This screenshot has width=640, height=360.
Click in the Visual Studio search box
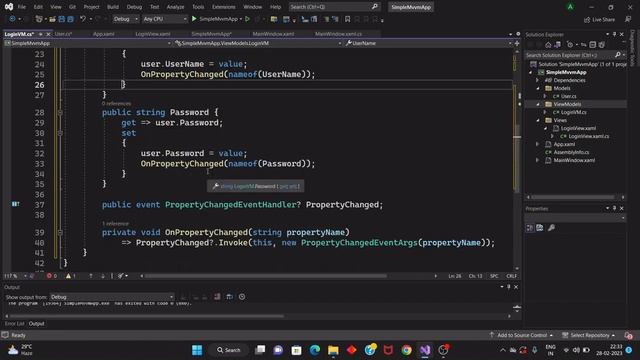[x=334, y=7]
